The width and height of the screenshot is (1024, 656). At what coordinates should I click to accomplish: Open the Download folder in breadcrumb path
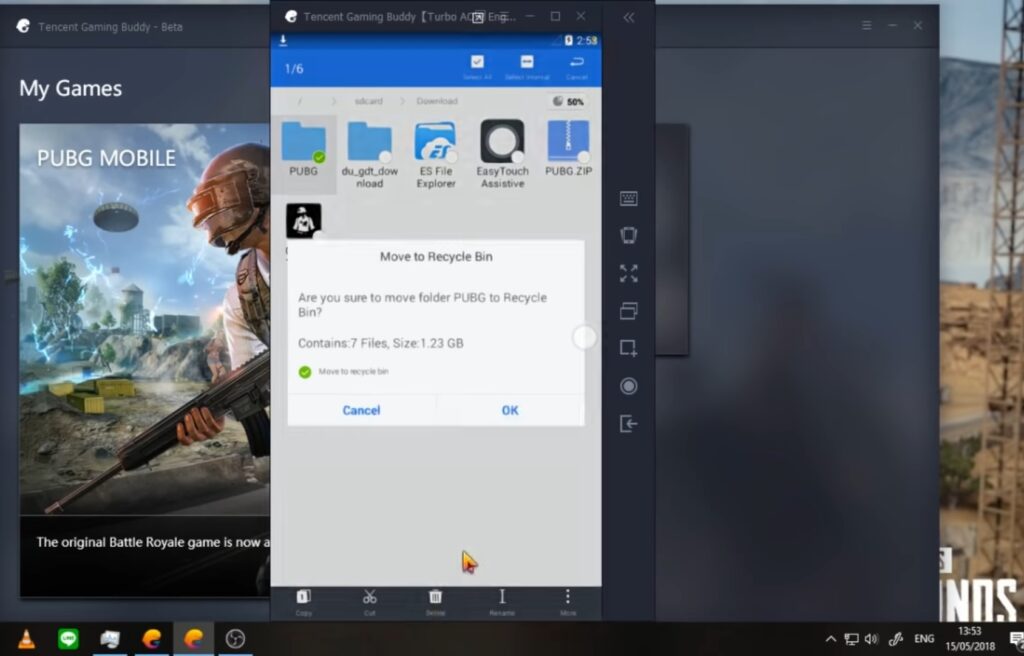(438, 101)
